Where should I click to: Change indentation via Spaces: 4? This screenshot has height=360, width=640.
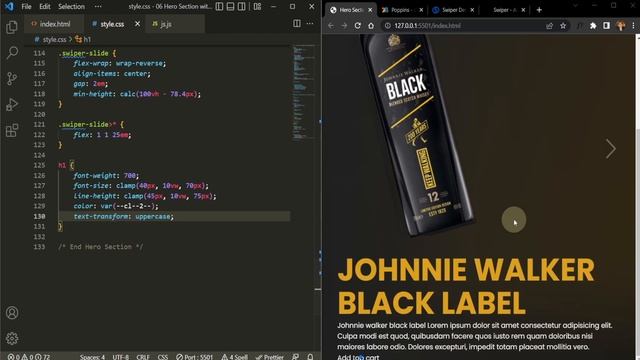pos(92,357)
